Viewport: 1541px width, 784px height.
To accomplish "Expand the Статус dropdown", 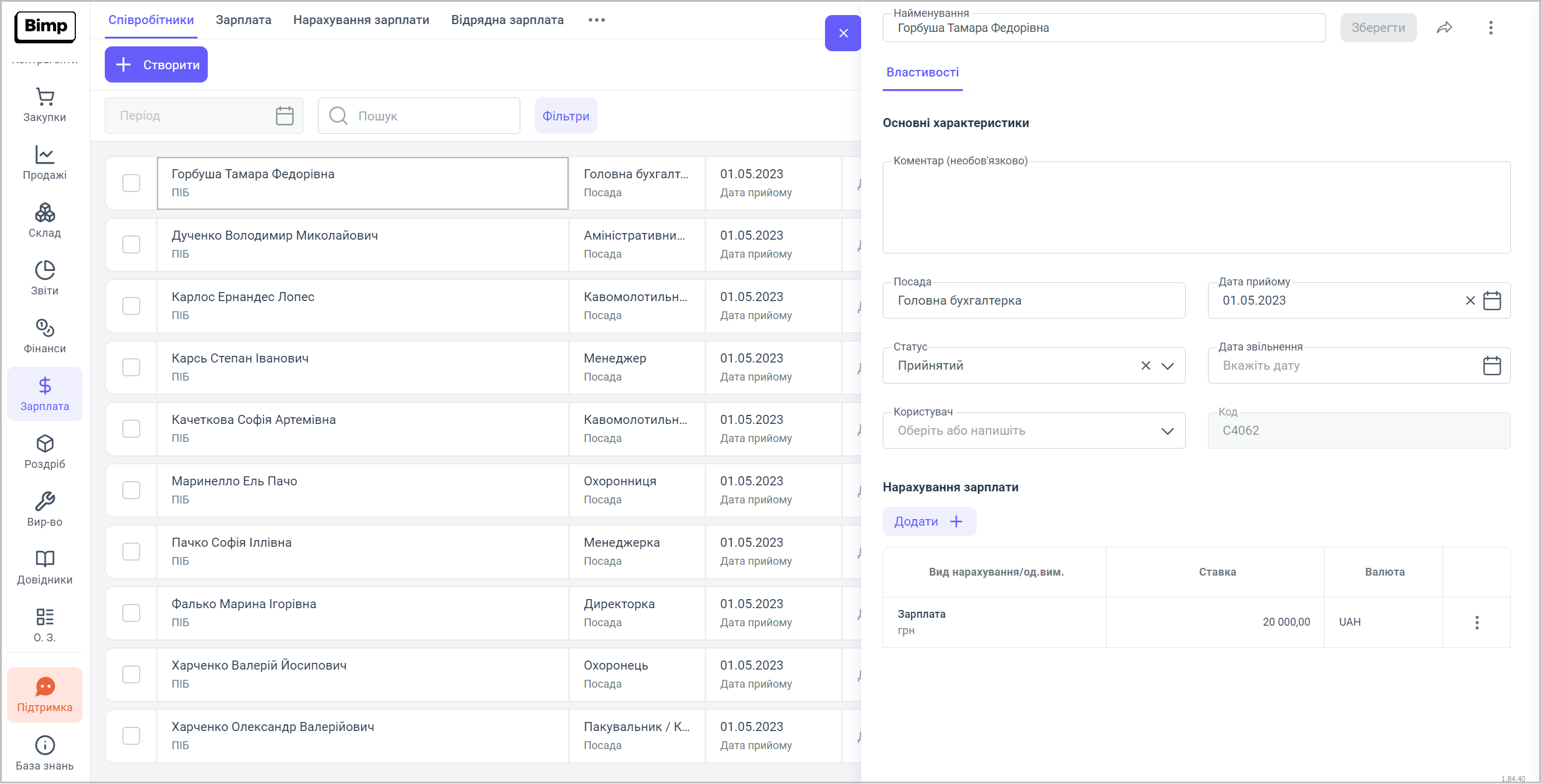I will (1167, 366).
